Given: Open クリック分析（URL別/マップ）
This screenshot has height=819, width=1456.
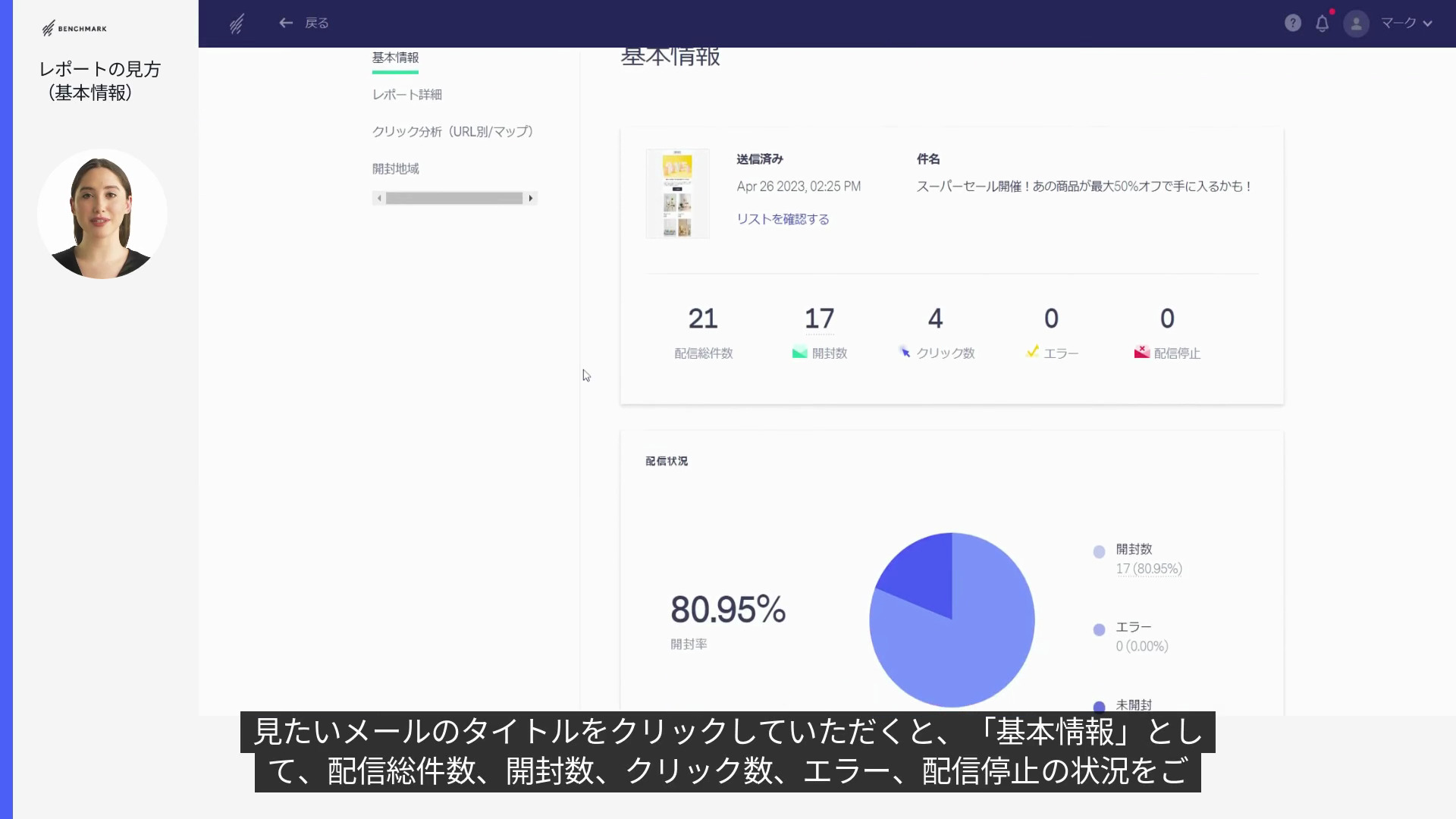Looking at the screenshot, I should click(453, 130).
